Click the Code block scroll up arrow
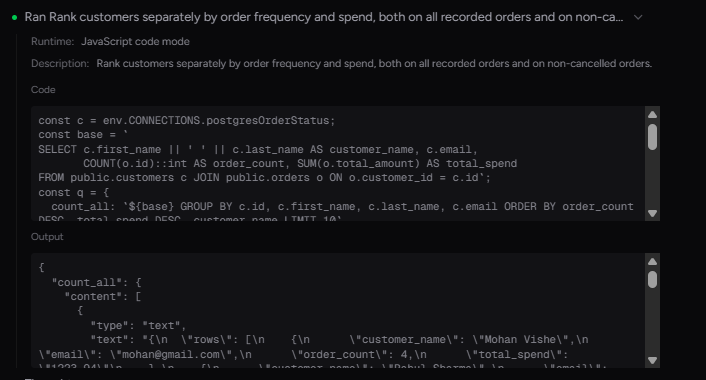Viewport: 706px width, 380px height. [652, 115]
